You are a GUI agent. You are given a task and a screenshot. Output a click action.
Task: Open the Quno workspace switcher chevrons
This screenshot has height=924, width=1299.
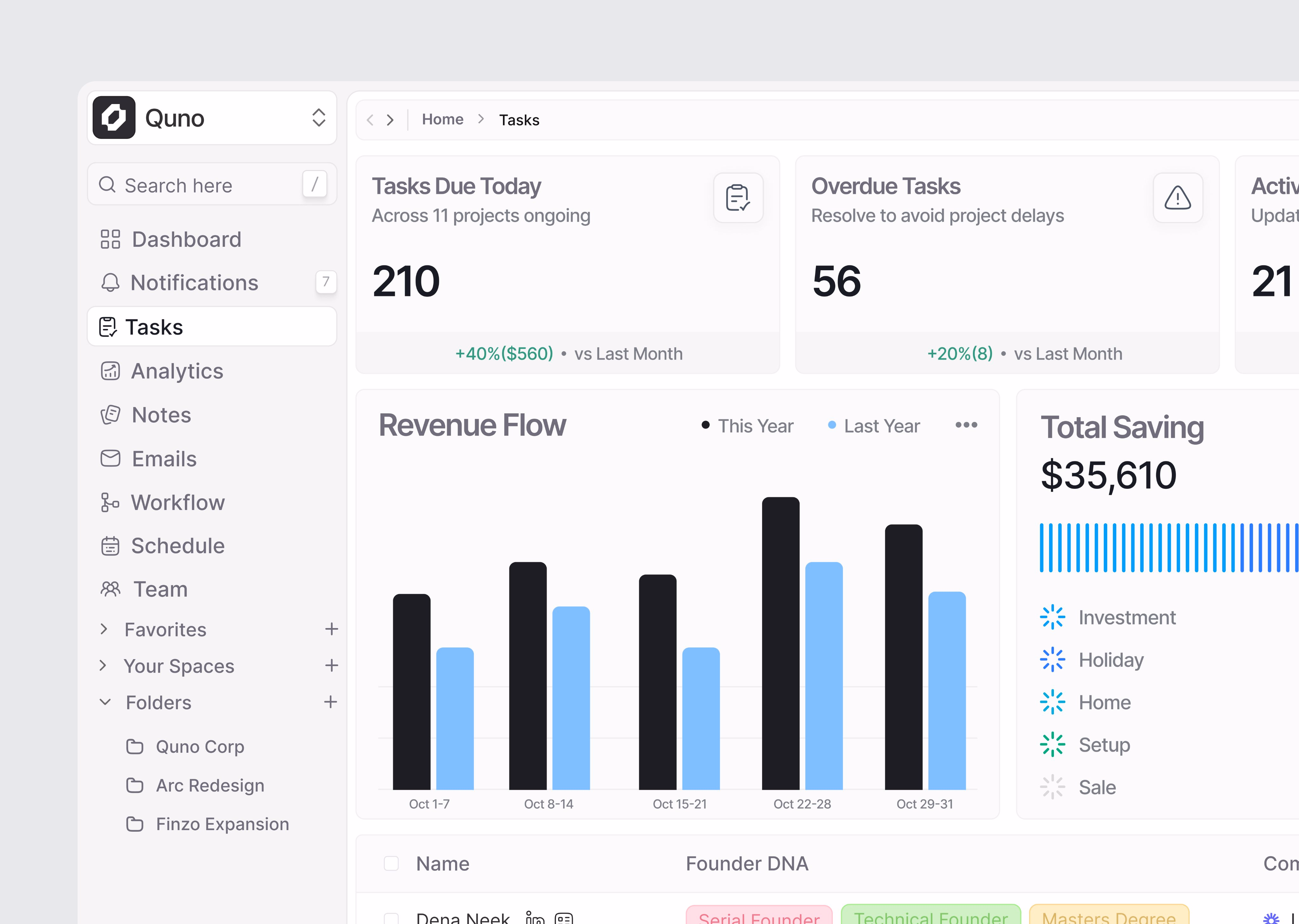[x=318, y=118]
